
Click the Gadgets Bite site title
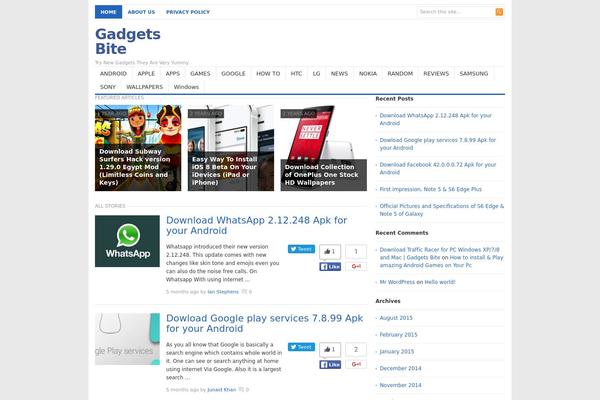128,41
